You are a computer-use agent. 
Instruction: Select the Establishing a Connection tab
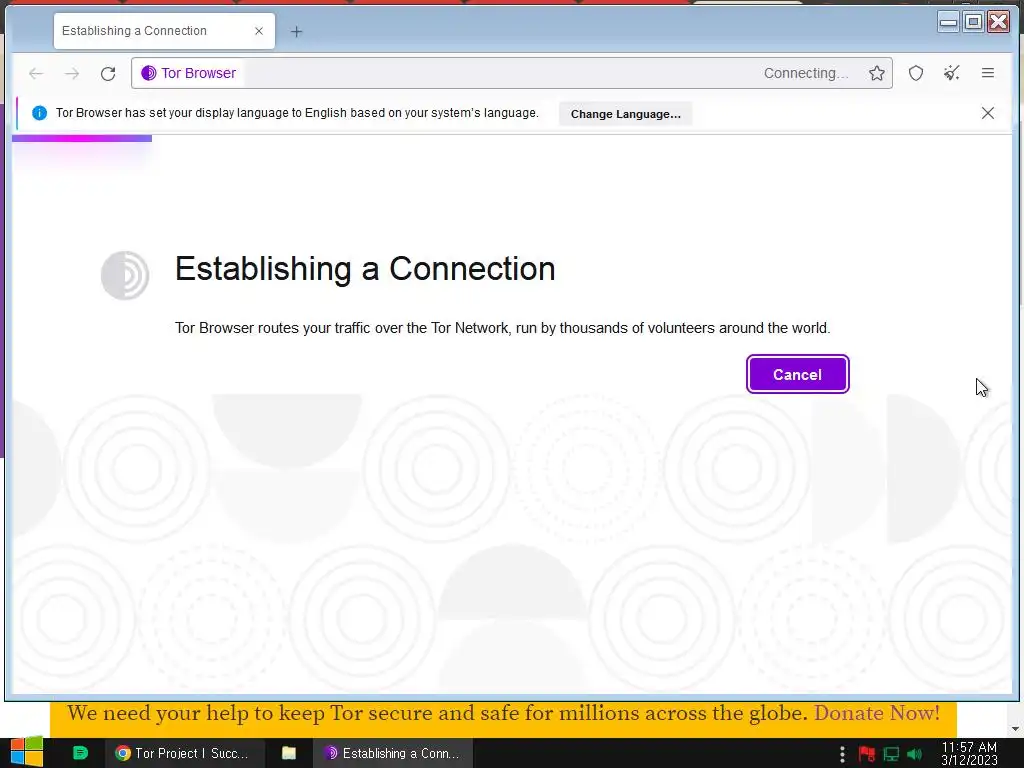tap(164, 31)
